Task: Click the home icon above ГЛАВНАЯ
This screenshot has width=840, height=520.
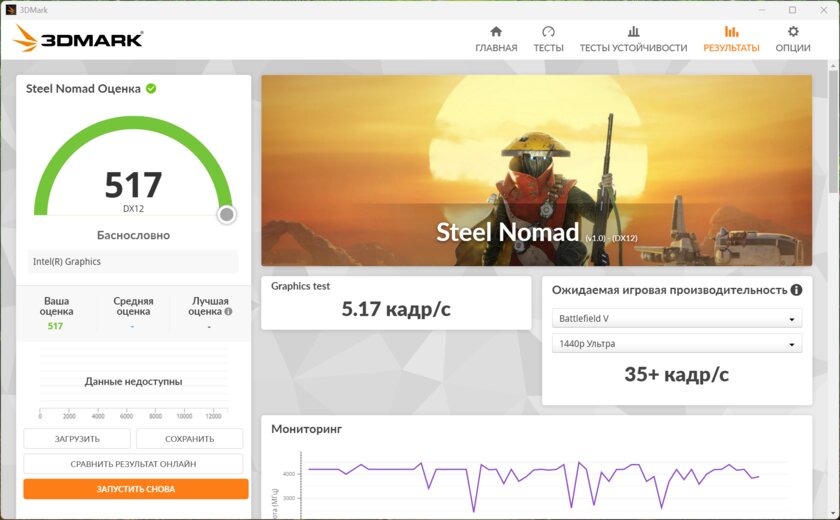Action: [496, 32]
